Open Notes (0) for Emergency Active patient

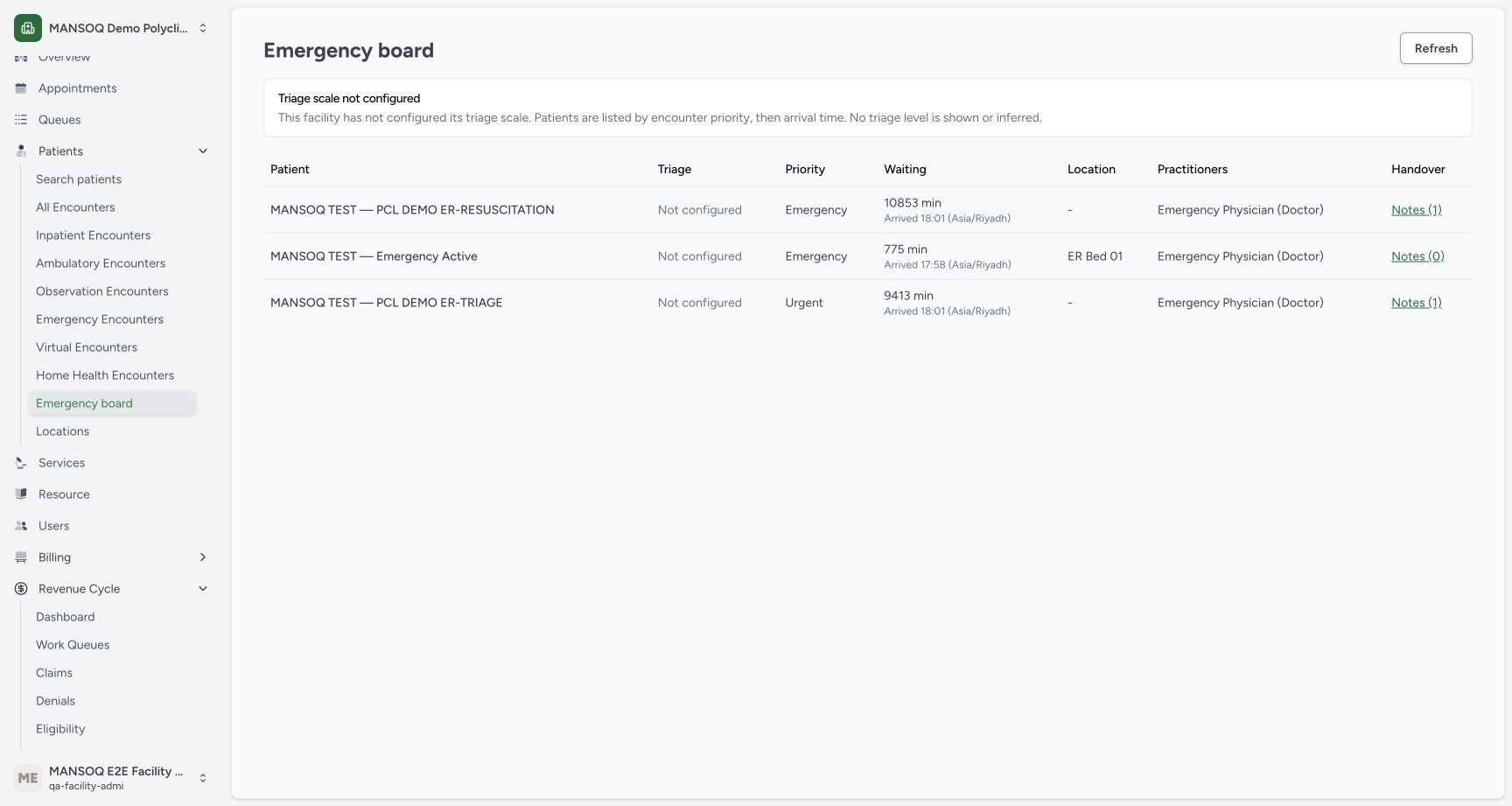point(1417,256)
